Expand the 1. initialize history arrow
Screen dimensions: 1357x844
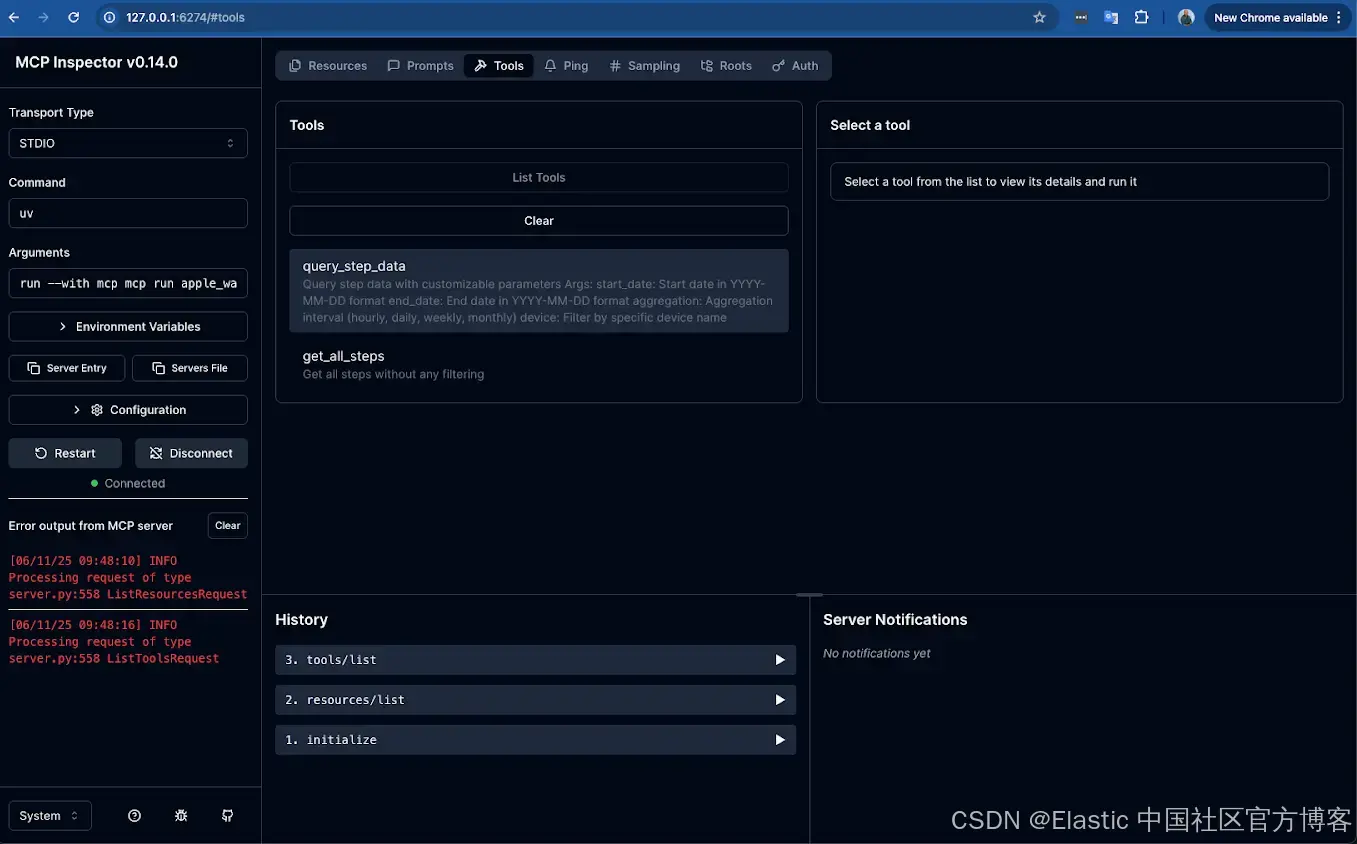click(780, 740)
